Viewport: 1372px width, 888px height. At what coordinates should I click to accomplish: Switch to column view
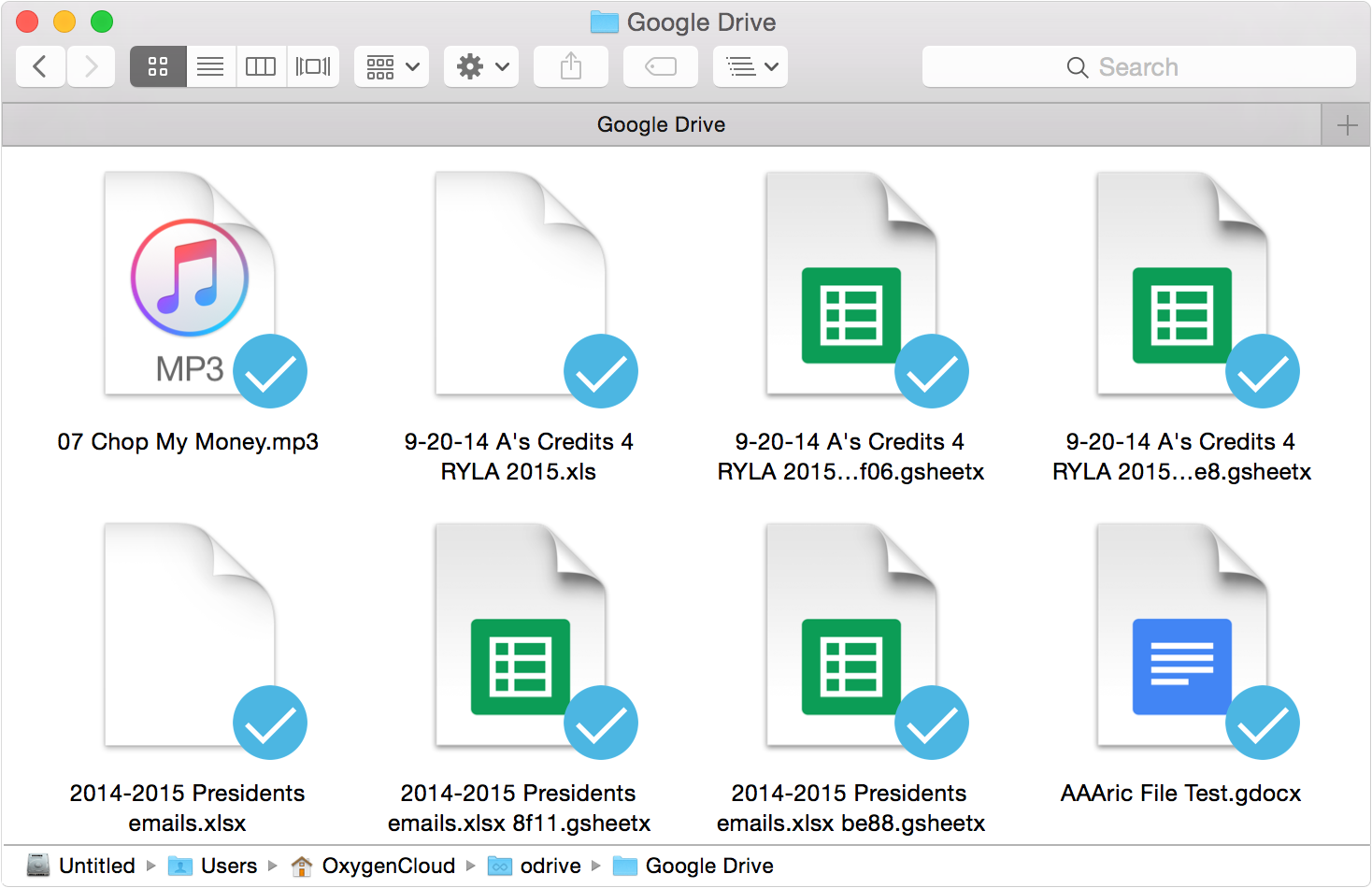pyautogui.click(x=261, y=66)
